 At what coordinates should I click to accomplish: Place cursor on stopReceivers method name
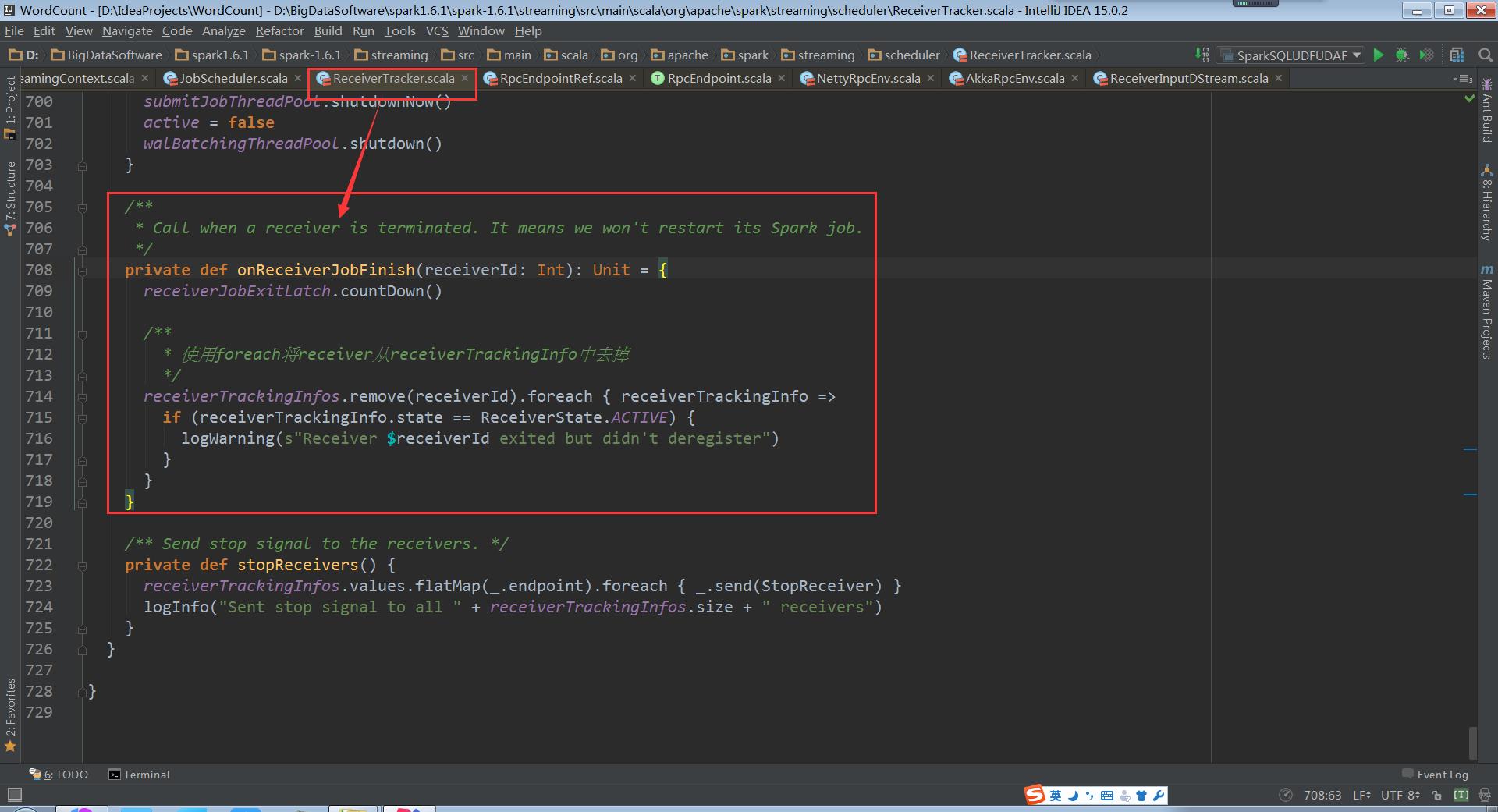297,565
